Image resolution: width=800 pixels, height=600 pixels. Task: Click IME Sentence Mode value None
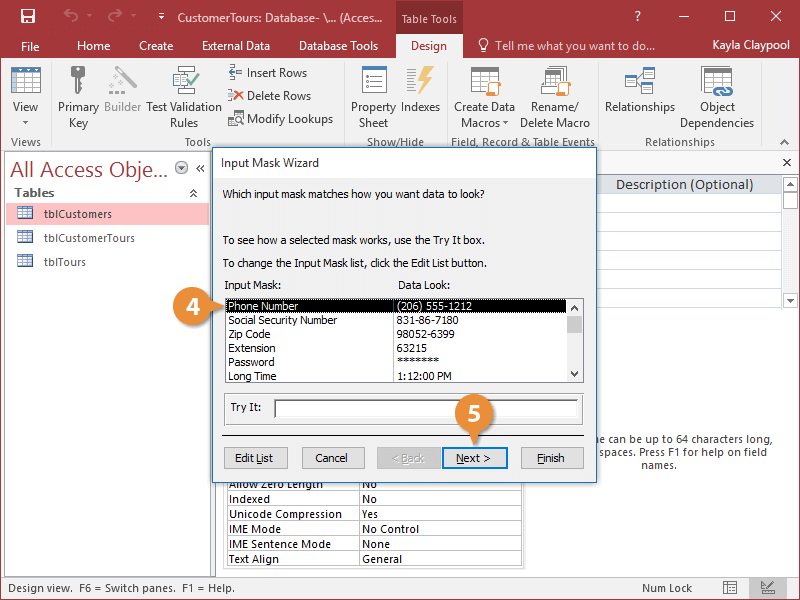tap(440, 544)
